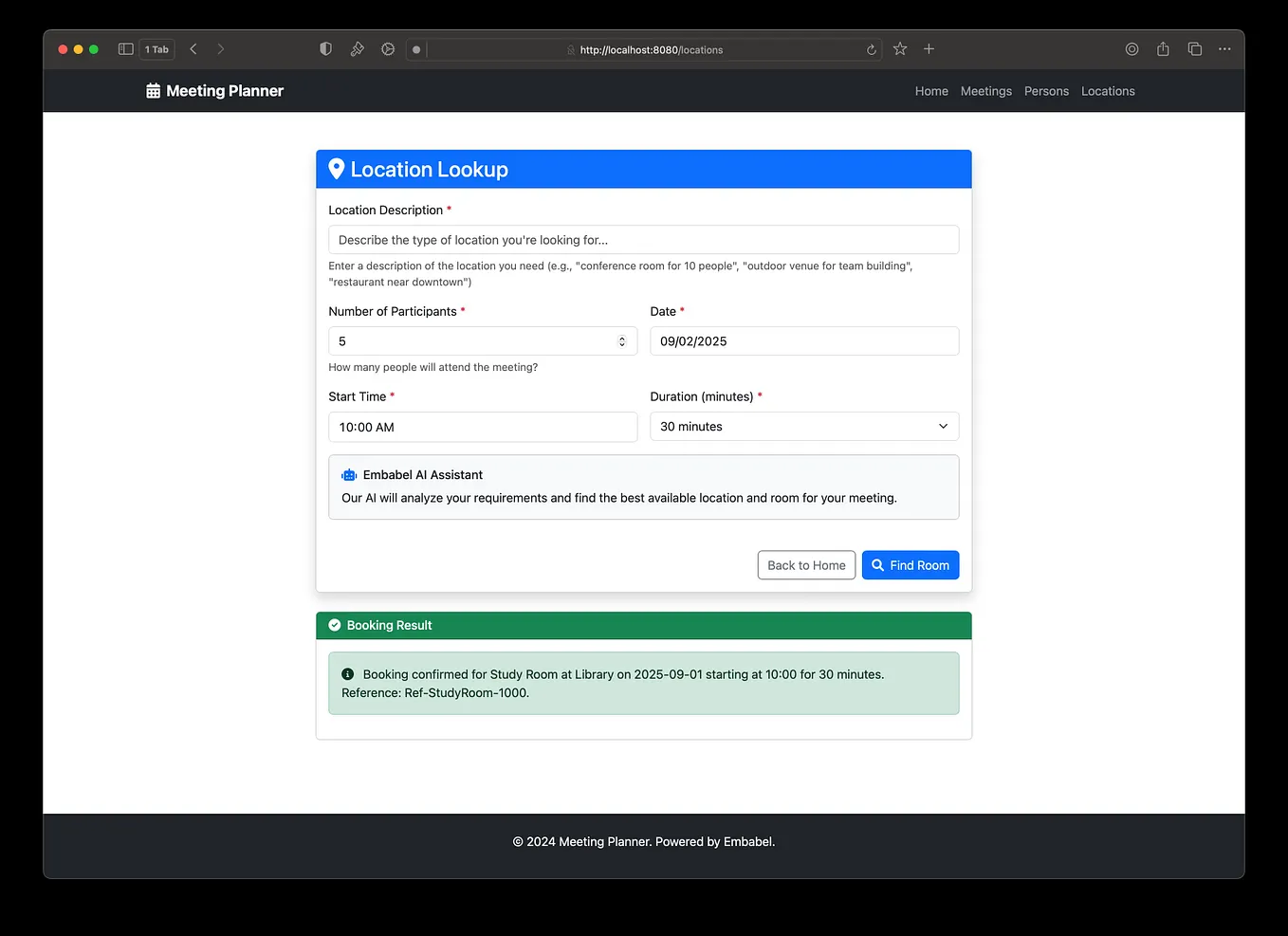Open the tab overview icon in browser toolbar
Screen dimensions: 1288x936
(x=1194, y=48)
